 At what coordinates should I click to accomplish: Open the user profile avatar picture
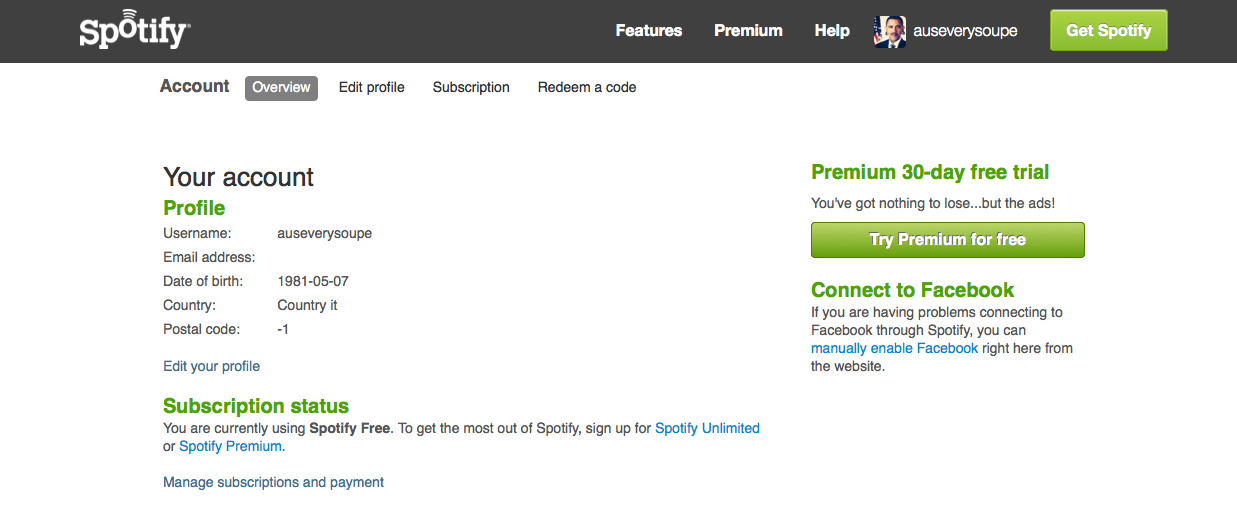pyautogui.click(x=890, y=31)
